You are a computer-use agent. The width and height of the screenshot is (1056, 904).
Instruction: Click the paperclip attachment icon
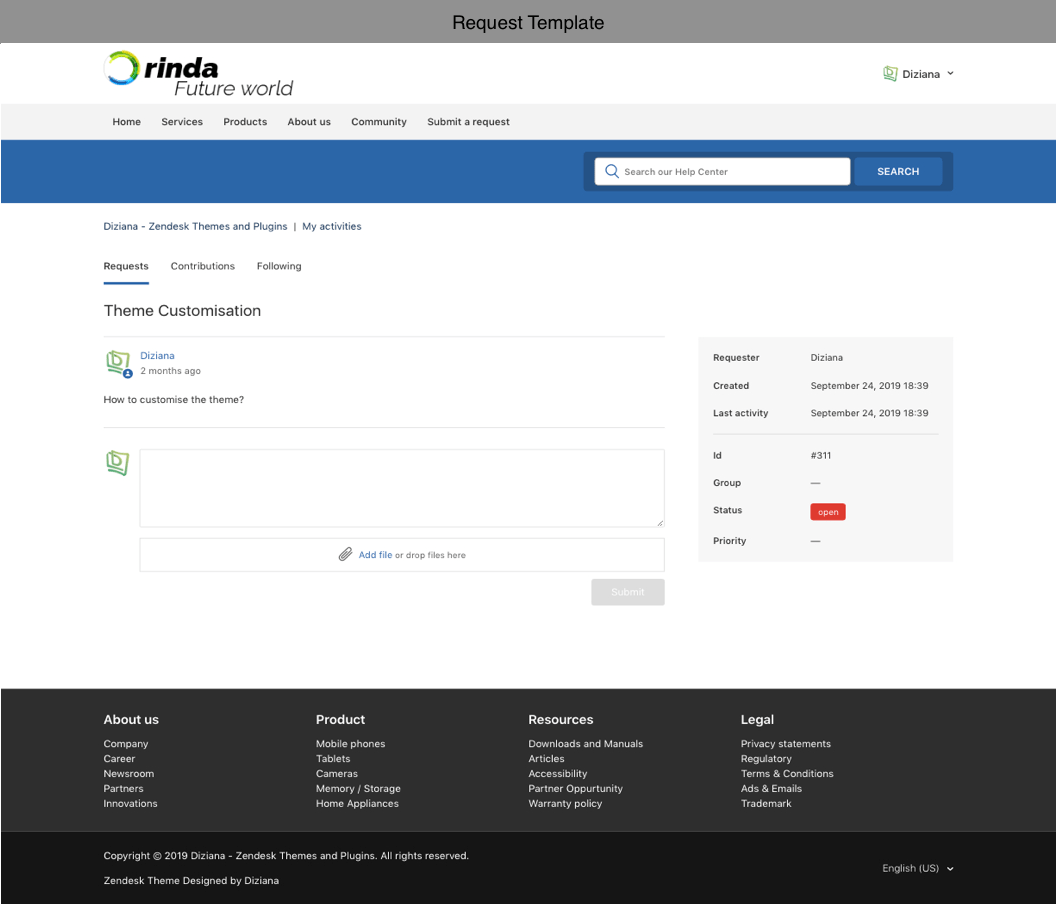click(345, 555)
